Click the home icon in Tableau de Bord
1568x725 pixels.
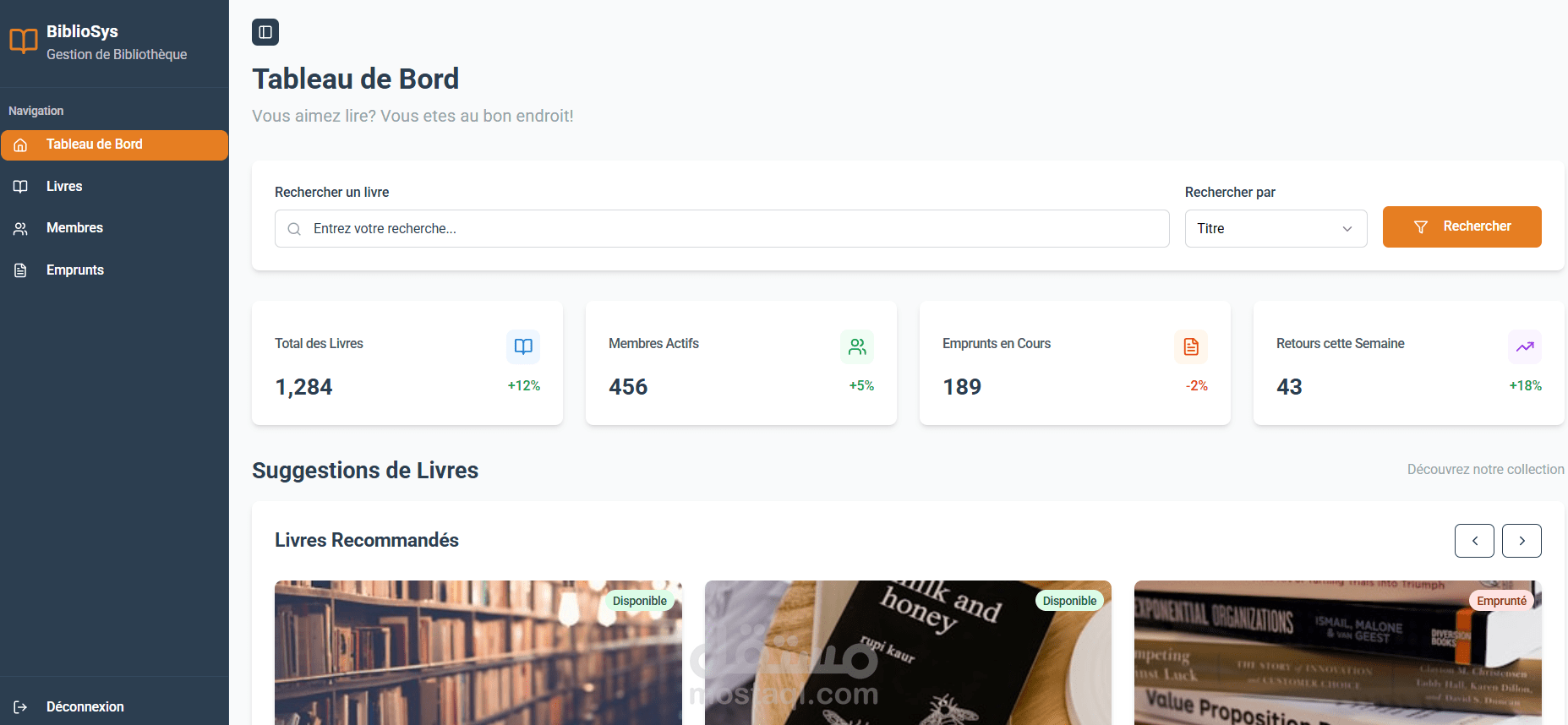[x=21, y=145]
